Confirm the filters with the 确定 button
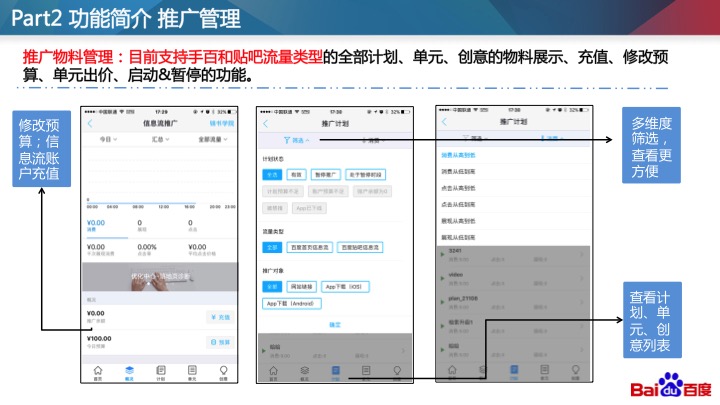Screen dimensions: 720x405 click(x=335, y=325)
